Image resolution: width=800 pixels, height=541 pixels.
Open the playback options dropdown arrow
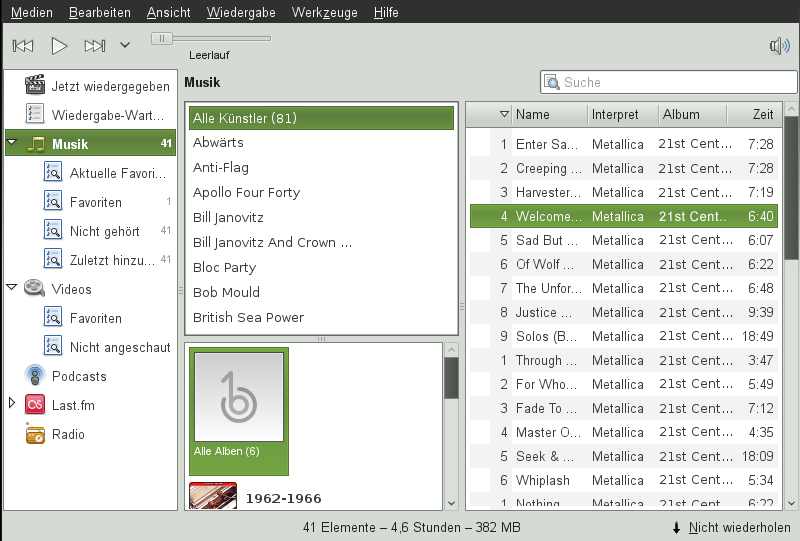(125, 45)
